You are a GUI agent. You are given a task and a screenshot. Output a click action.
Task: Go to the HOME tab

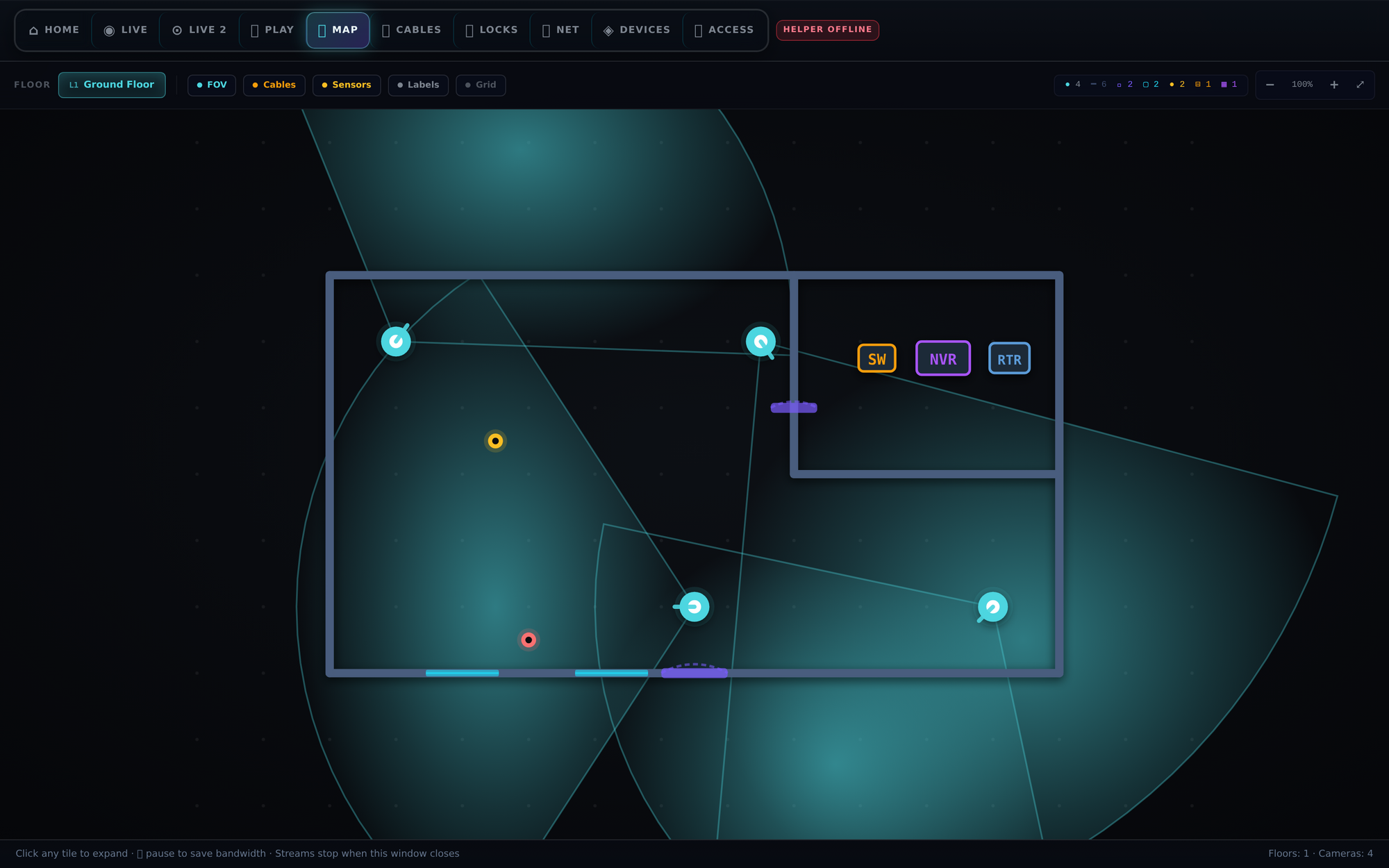54,30
